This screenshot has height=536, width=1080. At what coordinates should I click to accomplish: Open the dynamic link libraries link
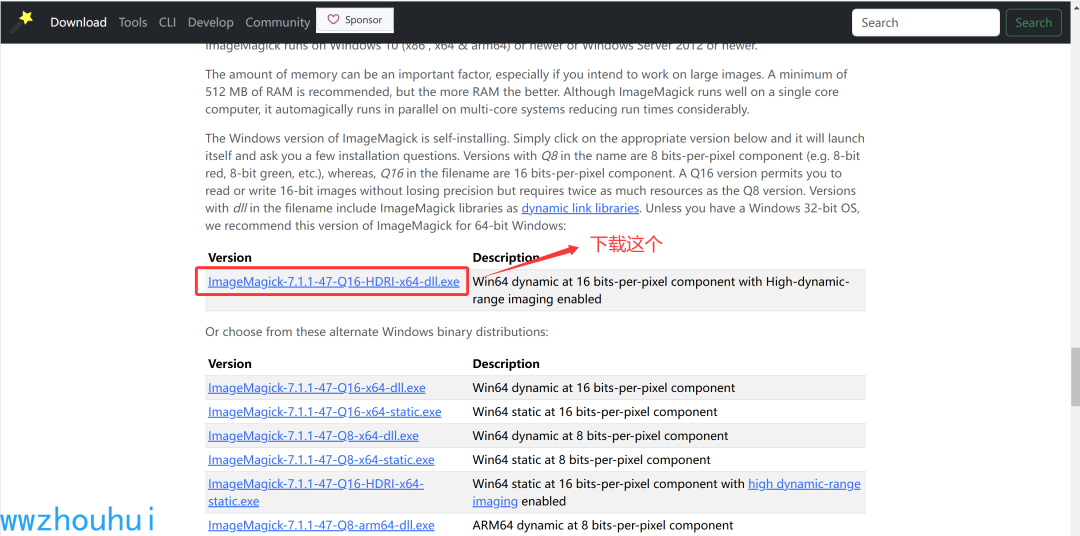580,207
